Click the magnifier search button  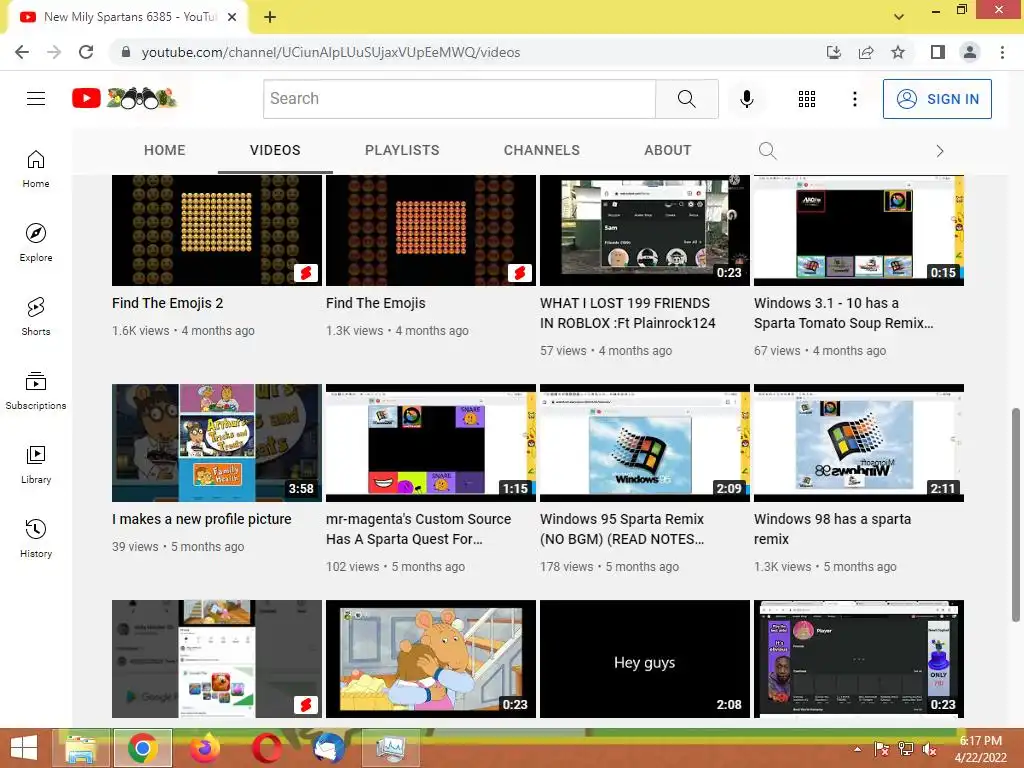[x=686, y=99]
